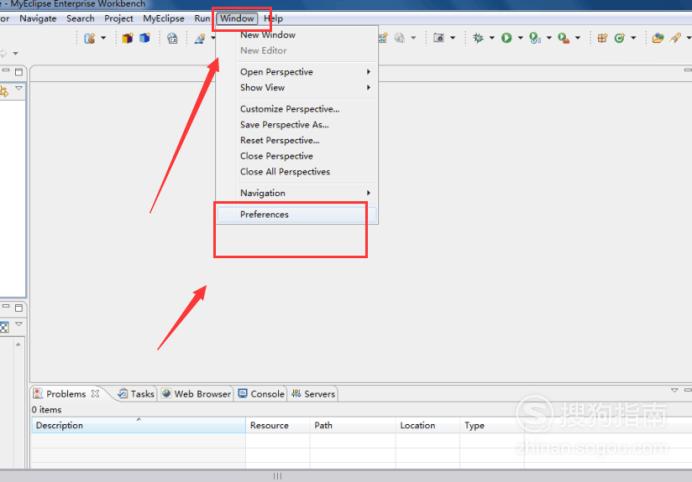692x482 pixels.
Task: Choose New Editor in Window menu
Action: [x=297, y=51]
